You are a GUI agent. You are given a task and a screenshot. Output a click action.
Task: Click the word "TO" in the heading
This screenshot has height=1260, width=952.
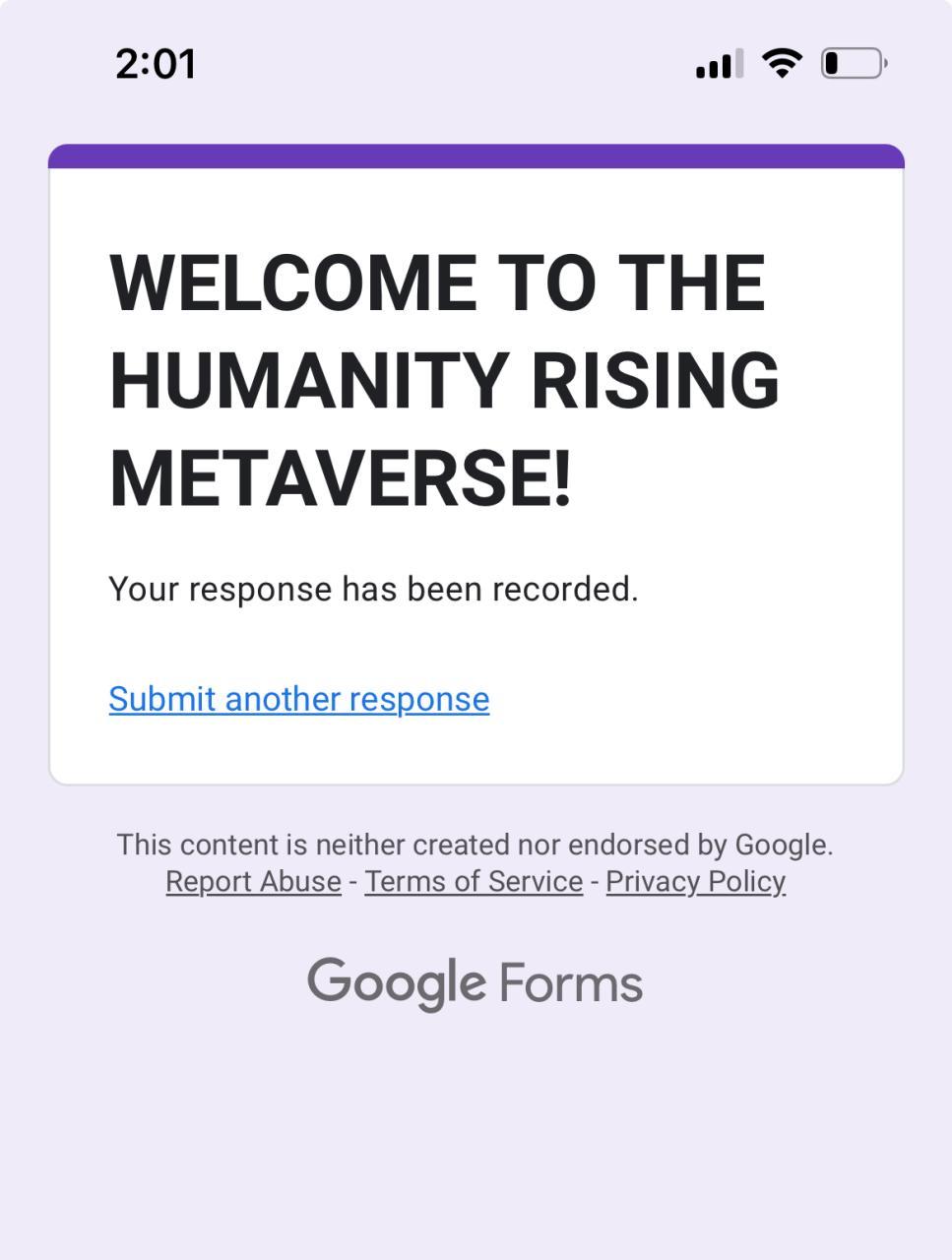pos(545,283)
